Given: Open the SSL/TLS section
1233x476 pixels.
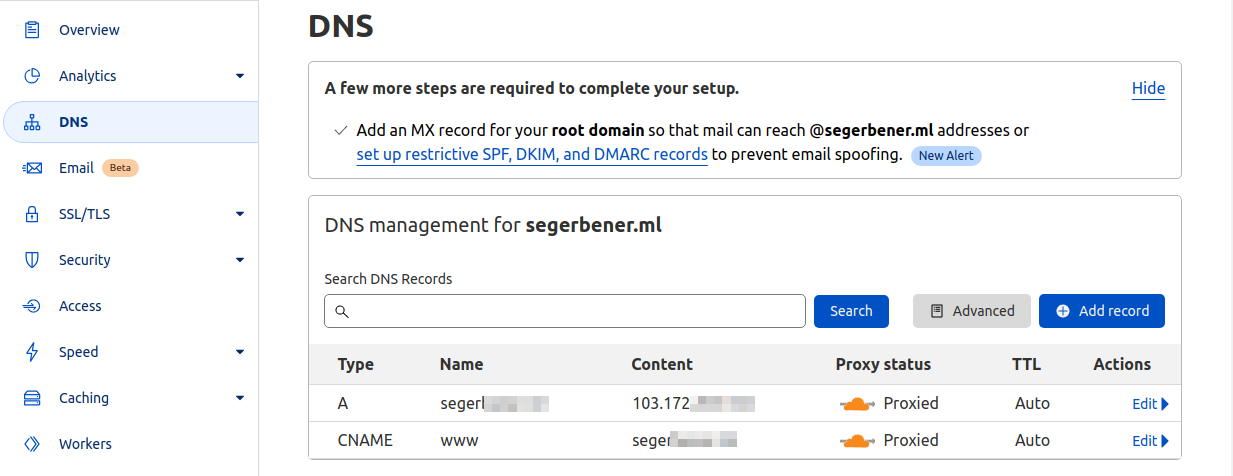Looking at the screenshot, I should point(83,214).
